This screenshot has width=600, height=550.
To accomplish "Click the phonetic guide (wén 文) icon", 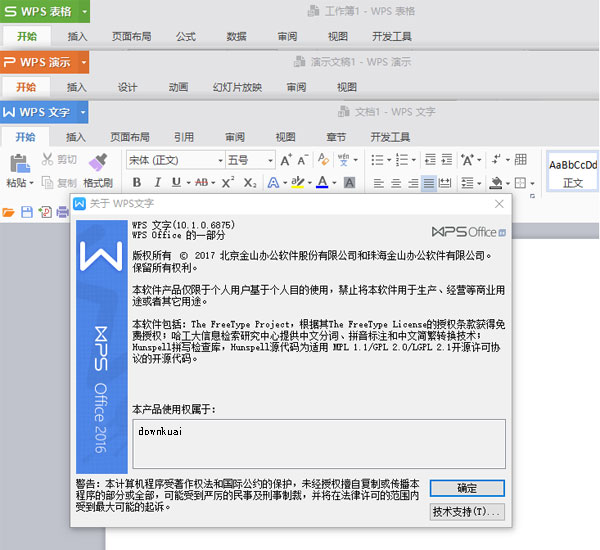I will (x=344, y=160).
